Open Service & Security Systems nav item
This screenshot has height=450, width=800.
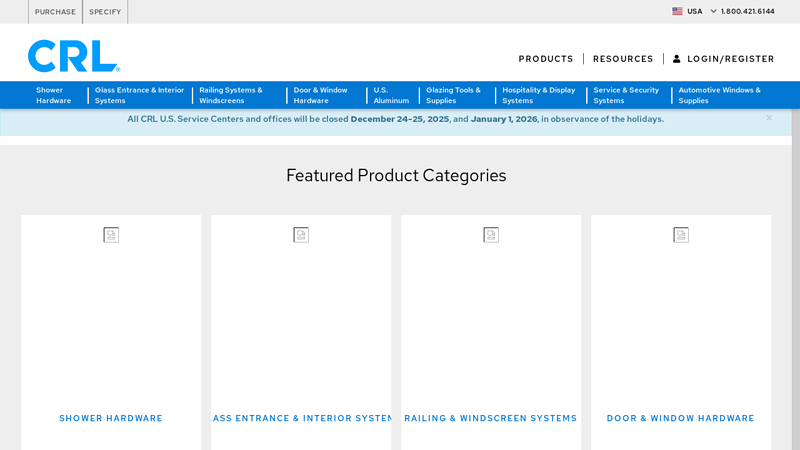coord(626,95)
